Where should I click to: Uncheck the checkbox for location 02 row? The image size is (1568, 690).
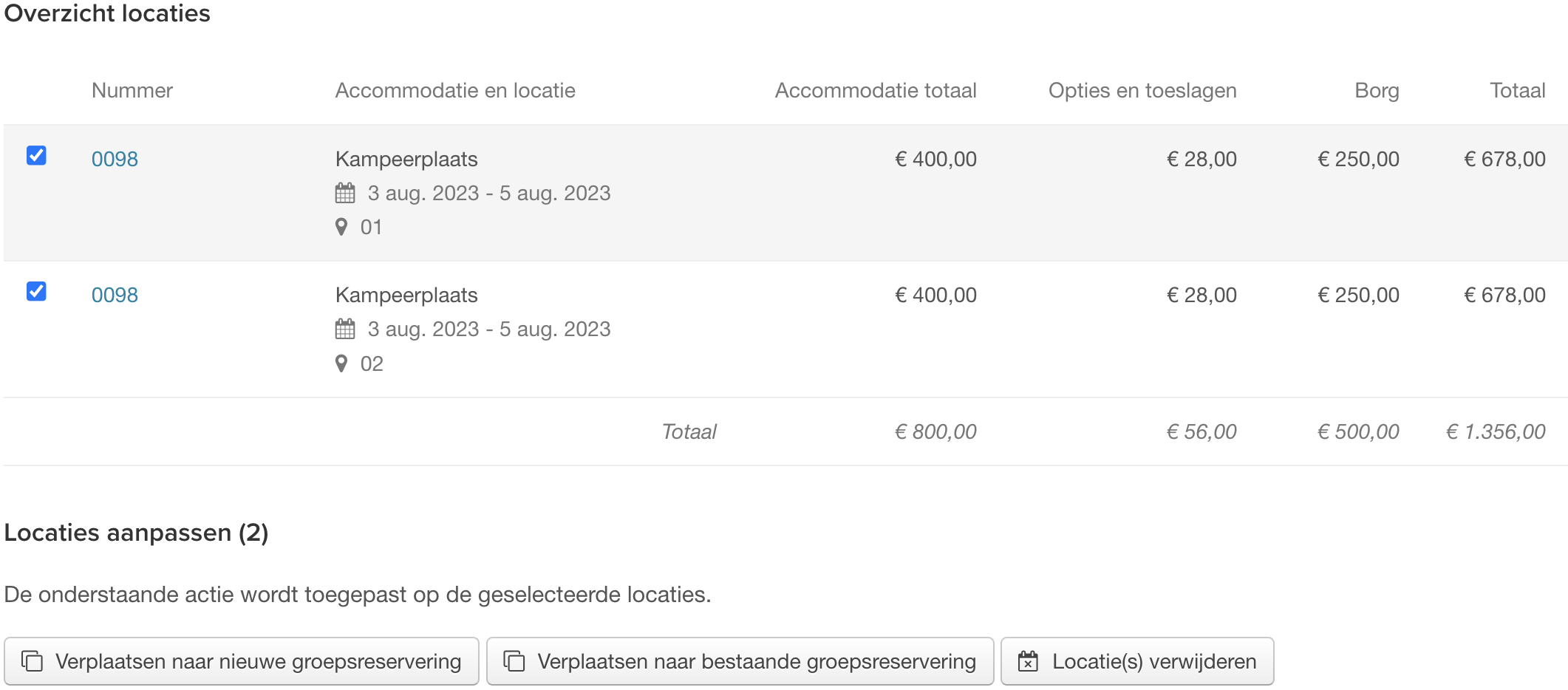point(36,291)
